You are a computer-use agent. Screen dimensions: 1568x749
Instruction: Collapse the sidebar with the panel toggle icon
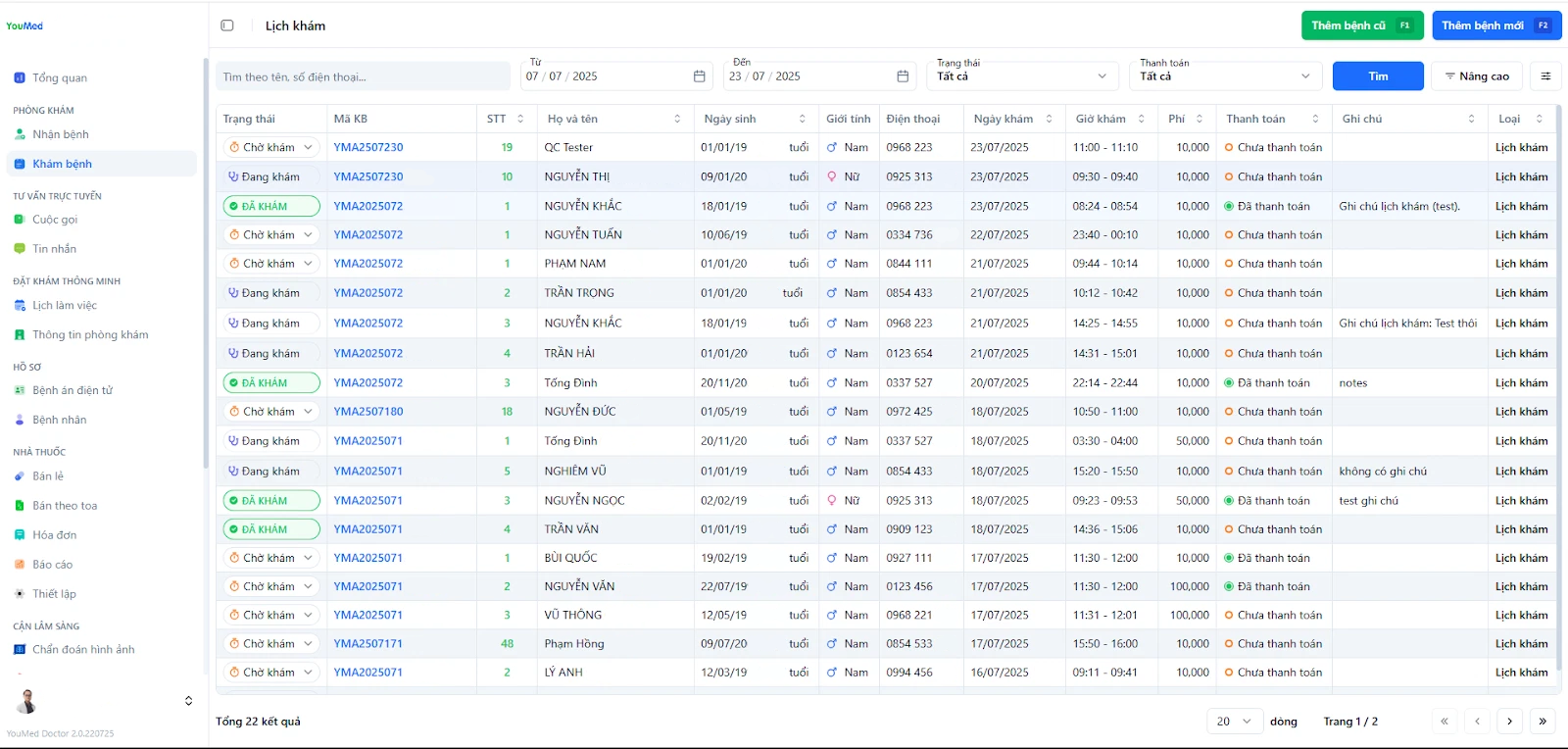[x=227, y=25]
